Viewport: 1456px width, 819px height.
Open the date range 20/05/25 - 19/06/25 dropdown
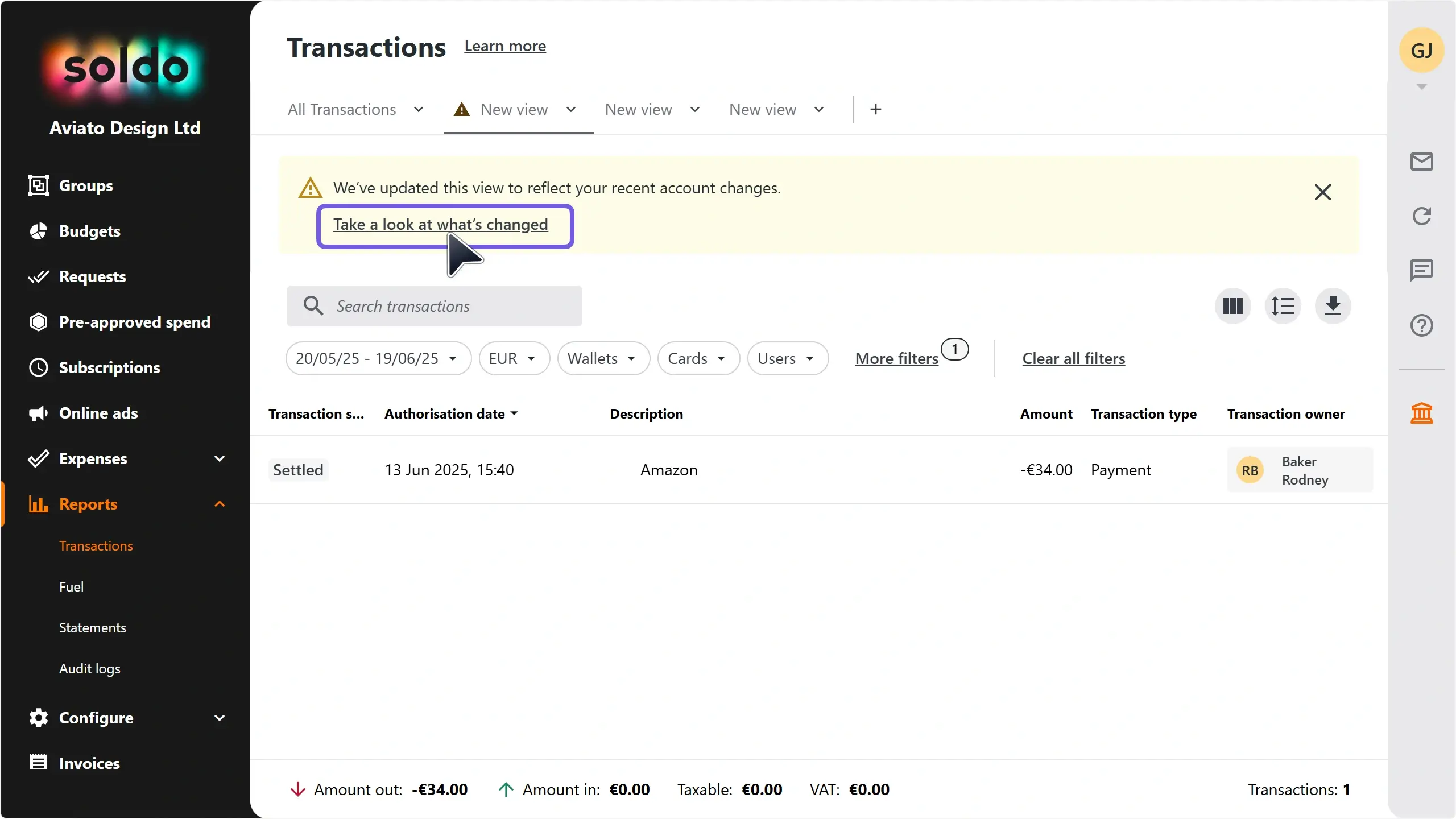coord(378,358)
